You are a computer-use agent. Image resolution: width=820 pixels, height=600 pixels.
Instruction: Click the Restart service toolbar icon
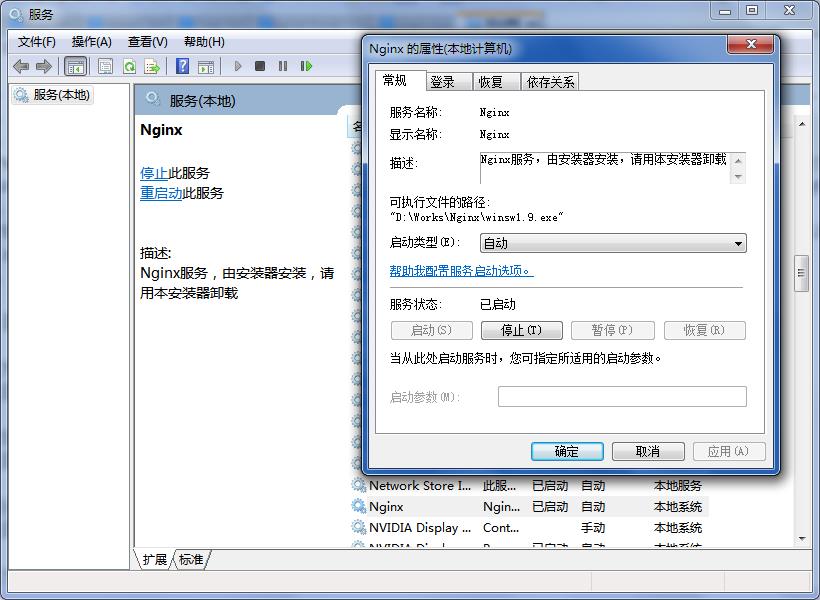point(306,66)
